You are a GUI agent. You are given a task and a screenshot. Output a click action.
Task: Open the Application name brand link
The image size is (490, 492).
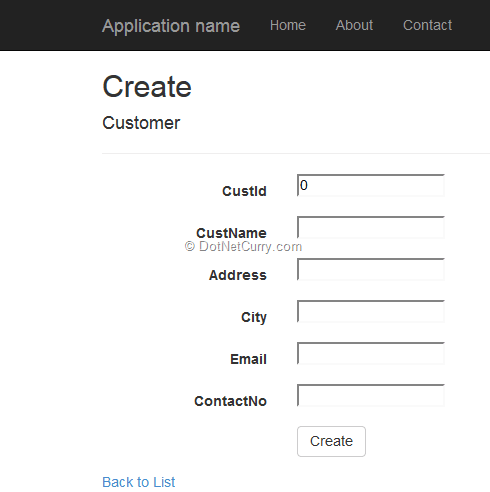pyautogui.click(x=171, y=26)
